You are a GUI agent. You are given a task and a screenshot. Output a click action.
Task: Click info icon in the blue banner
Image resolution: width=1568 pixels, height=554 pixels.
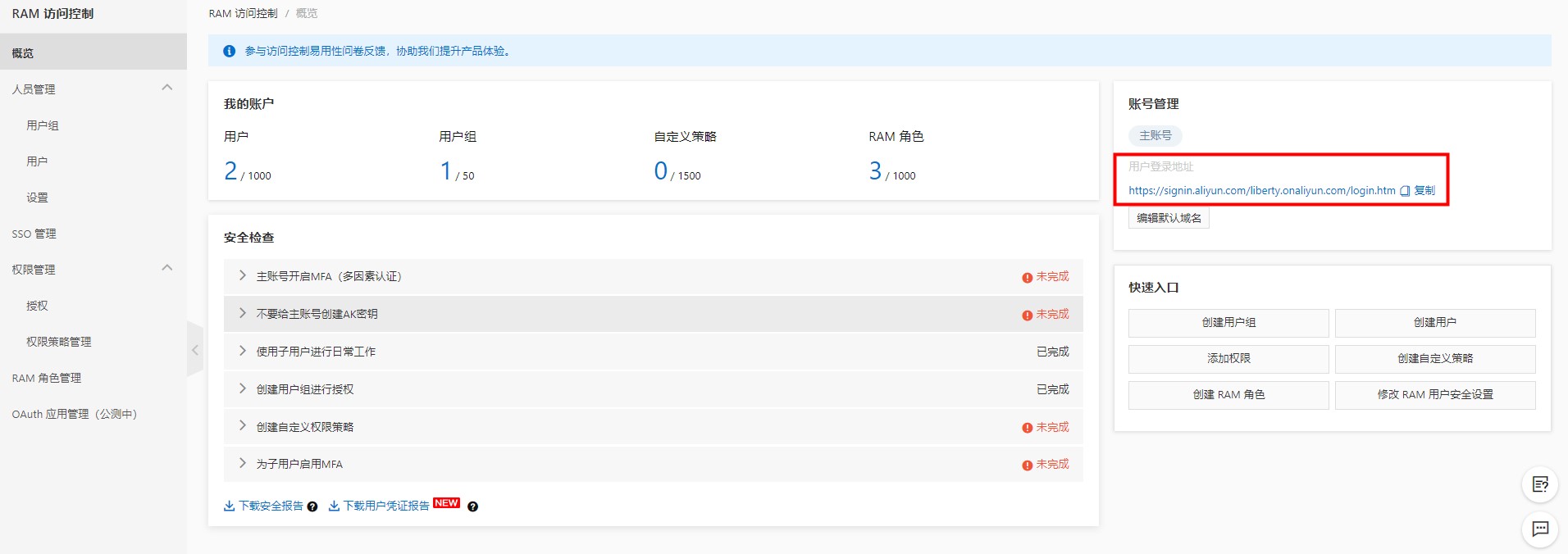230,51
